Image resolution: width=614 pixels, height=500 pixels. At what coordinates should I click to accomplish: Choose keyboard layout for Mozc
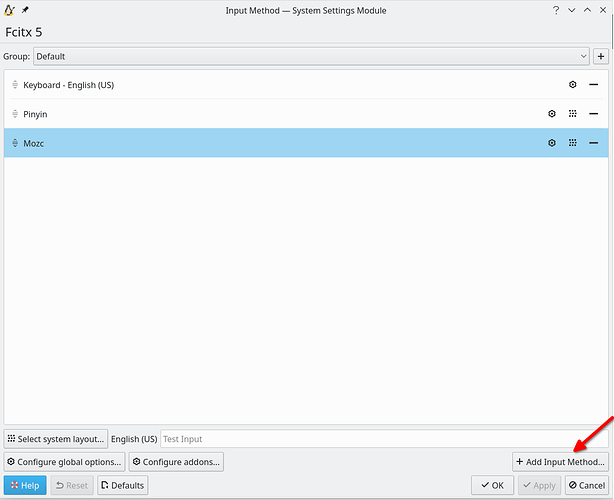pos(572,143)
